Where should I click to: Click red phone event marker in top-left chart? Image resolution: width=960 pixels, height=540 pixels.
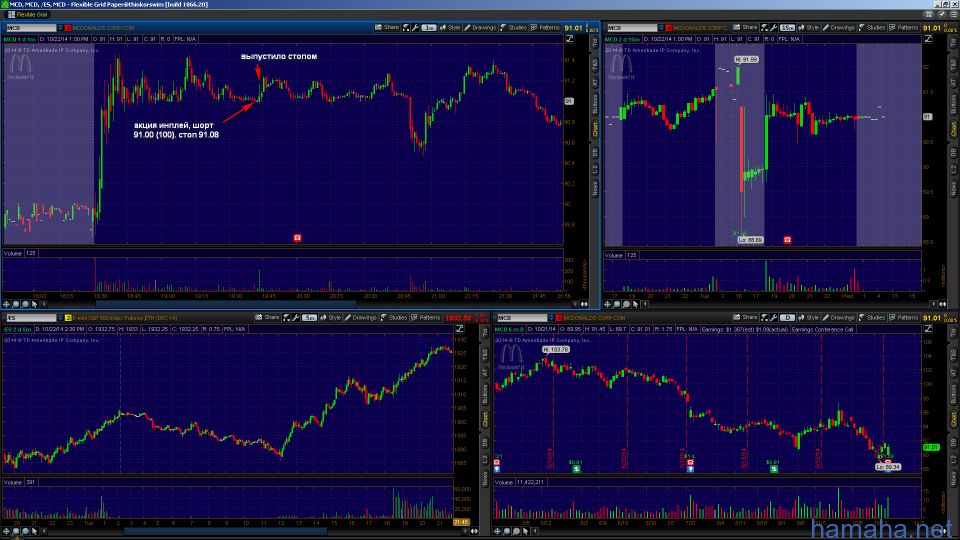tap(298, 238)
